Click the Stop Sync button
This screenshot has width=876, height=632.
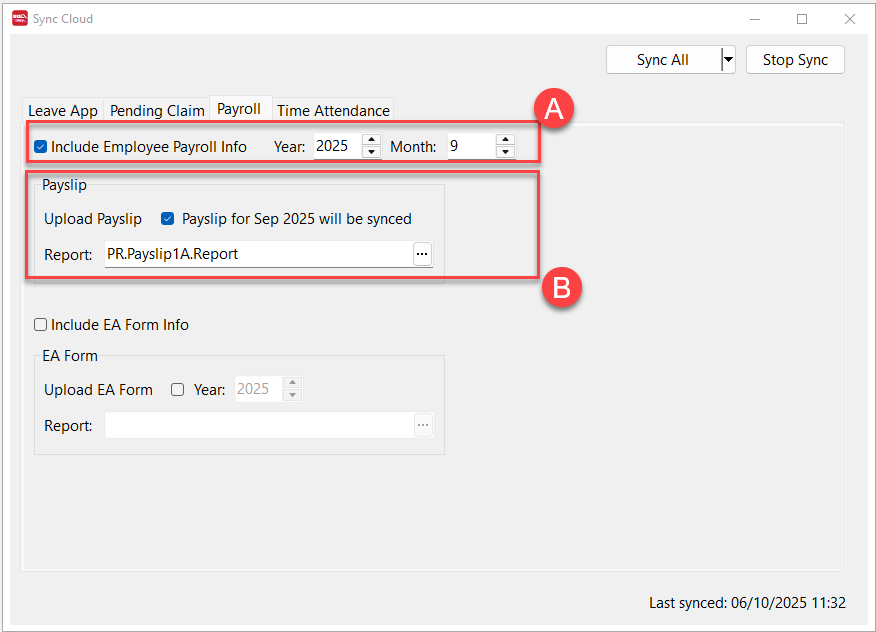795,60
